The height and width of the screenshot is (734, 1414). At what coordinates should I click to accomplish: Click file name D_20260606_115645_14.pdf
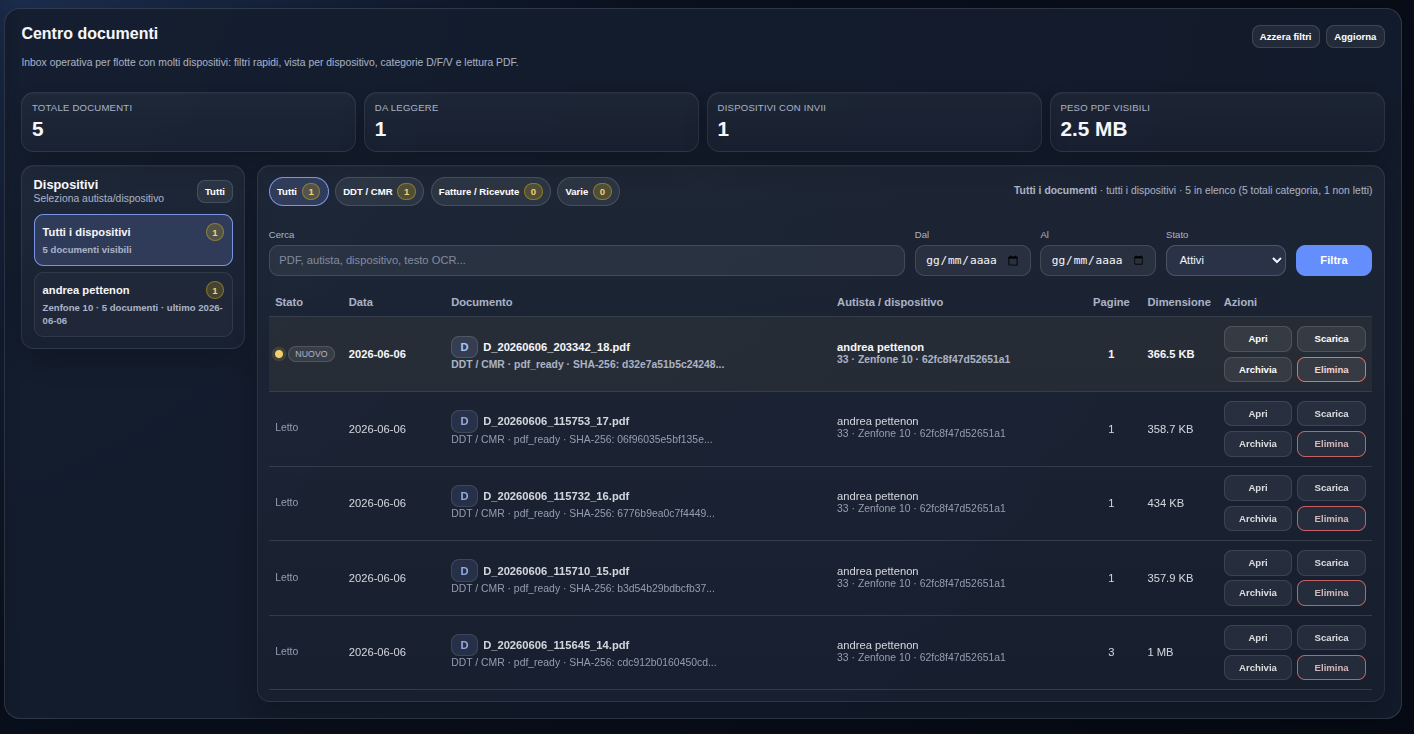tap(556, 645)
